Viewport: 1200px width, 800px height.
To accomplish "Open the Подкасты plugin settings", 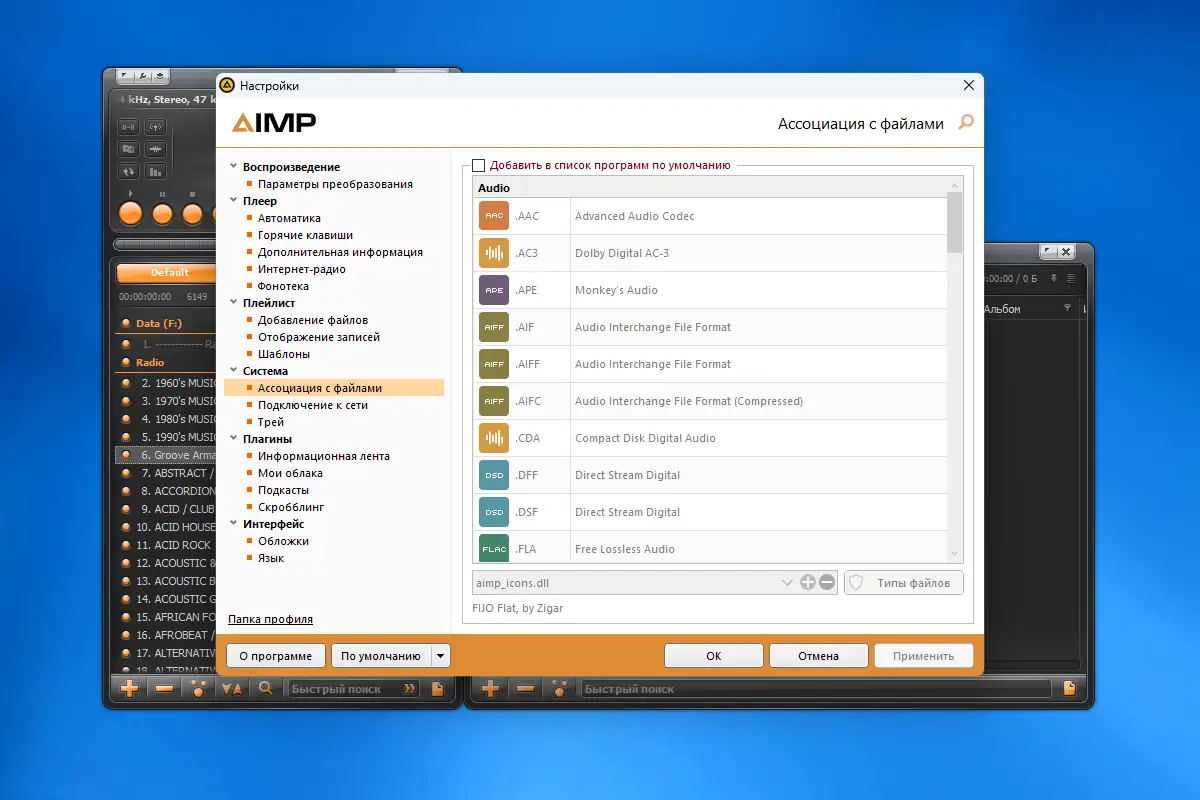I will coord(283,490).
